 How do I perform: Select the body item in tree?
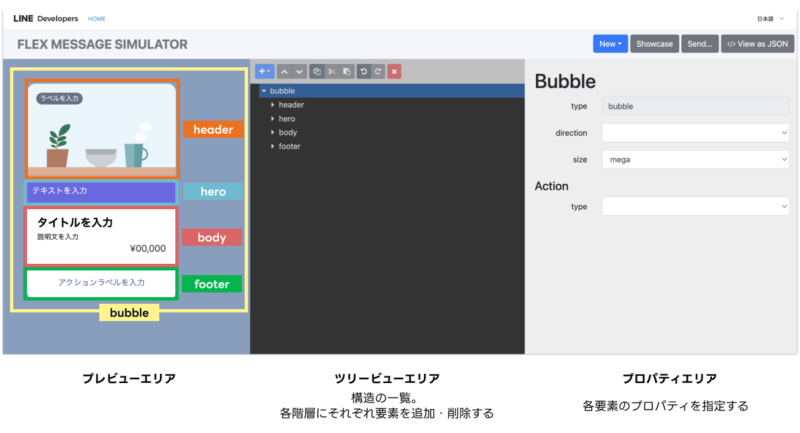pos(287,132)
